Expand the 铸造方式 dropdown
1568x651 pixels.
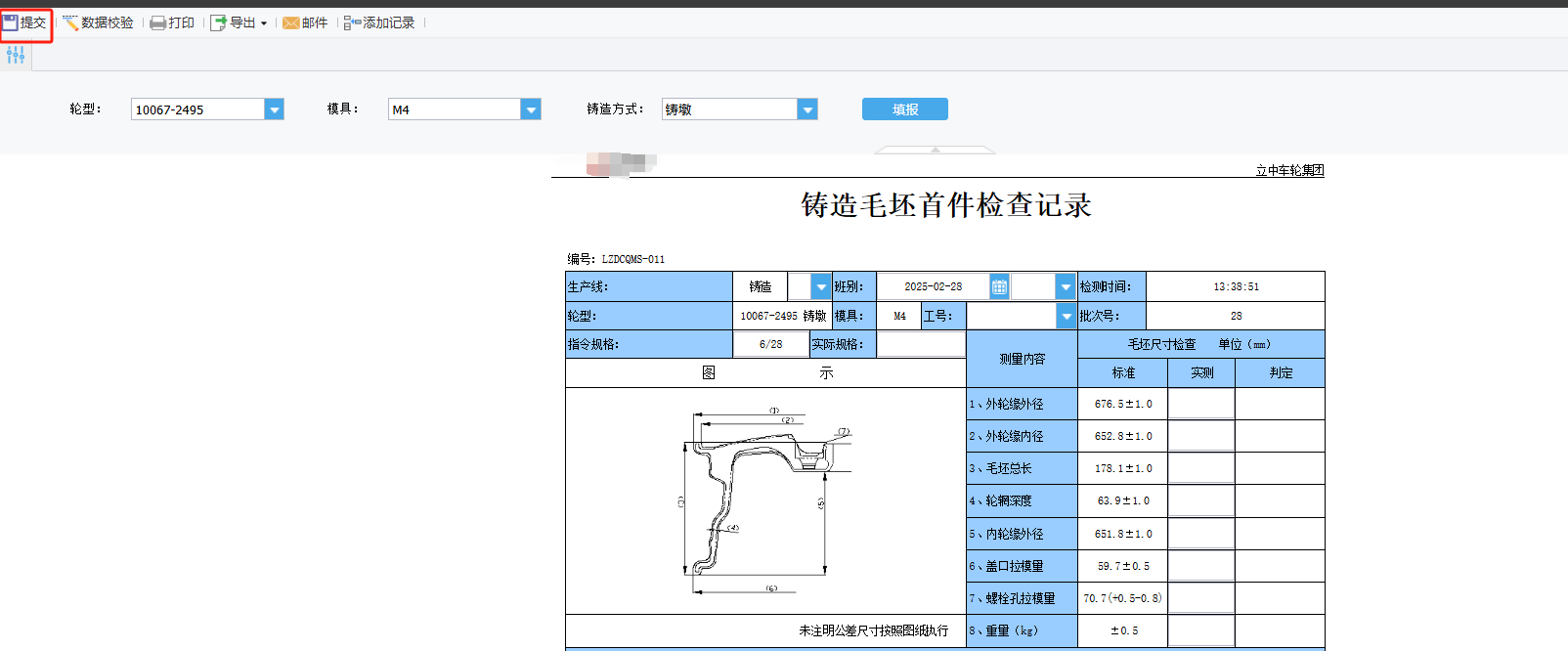[x=807, y=109]
